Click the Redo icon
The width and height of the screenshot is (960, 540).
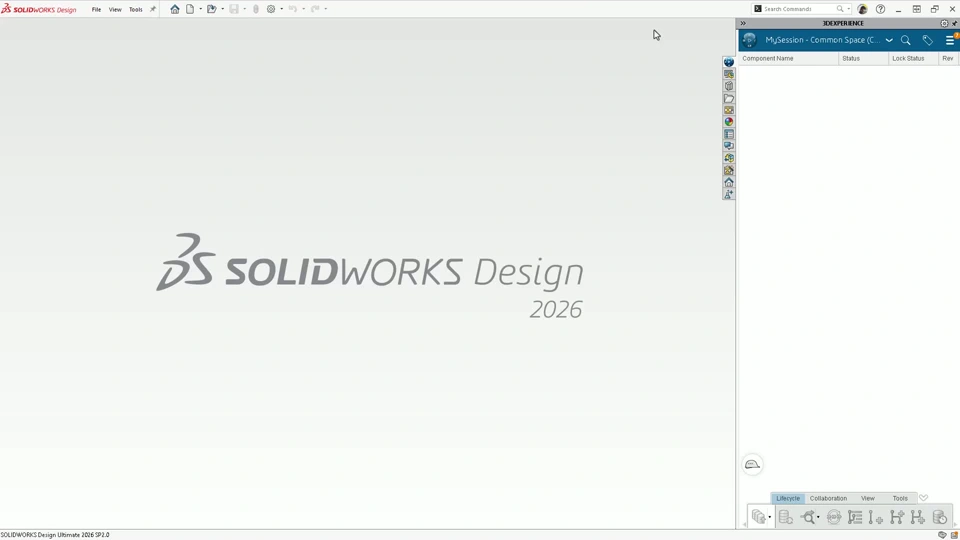(x=315, y=9)
